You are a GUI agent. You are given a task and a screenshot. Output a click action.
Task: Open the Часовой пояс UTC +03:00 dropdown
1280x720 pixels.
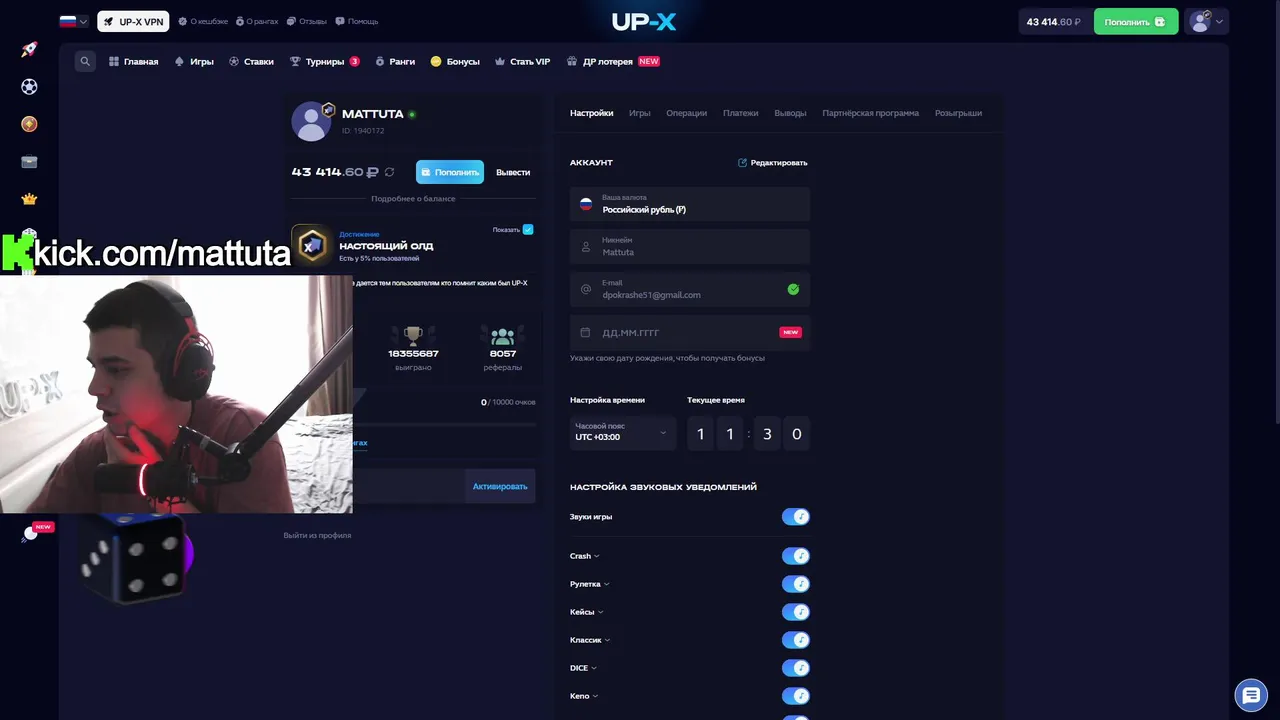click(x=622, y=433)
